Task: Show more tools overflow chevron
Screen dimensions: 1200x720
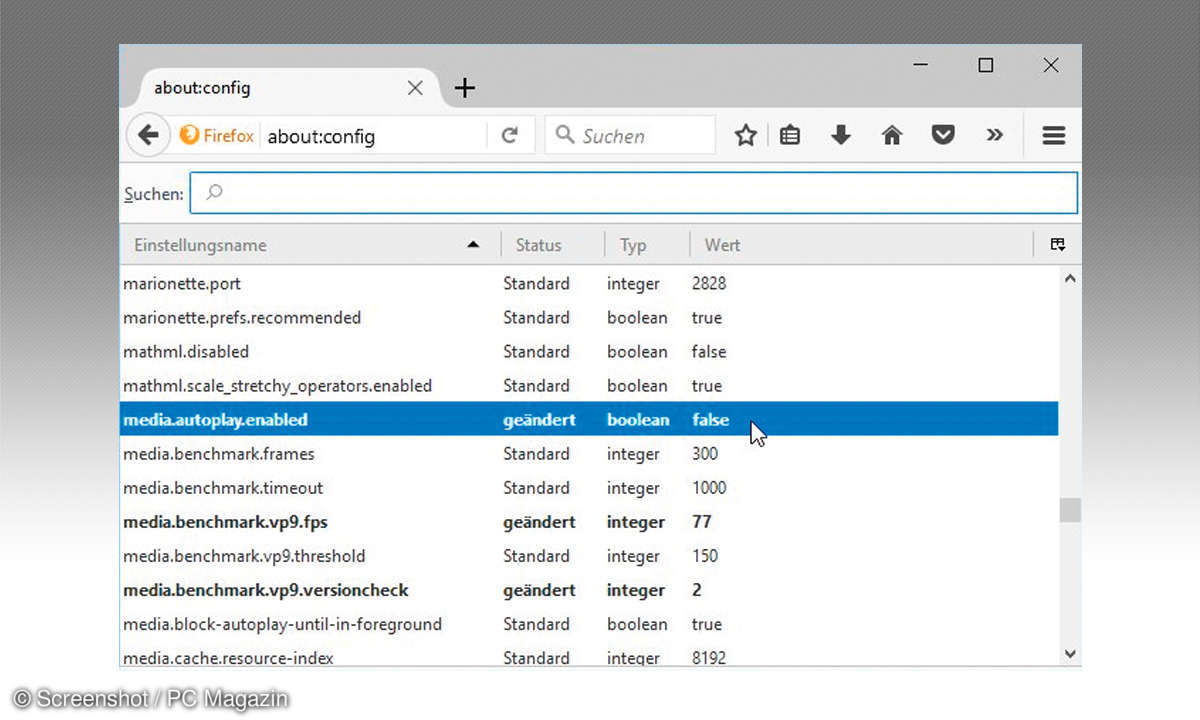Action: point(994,135)
